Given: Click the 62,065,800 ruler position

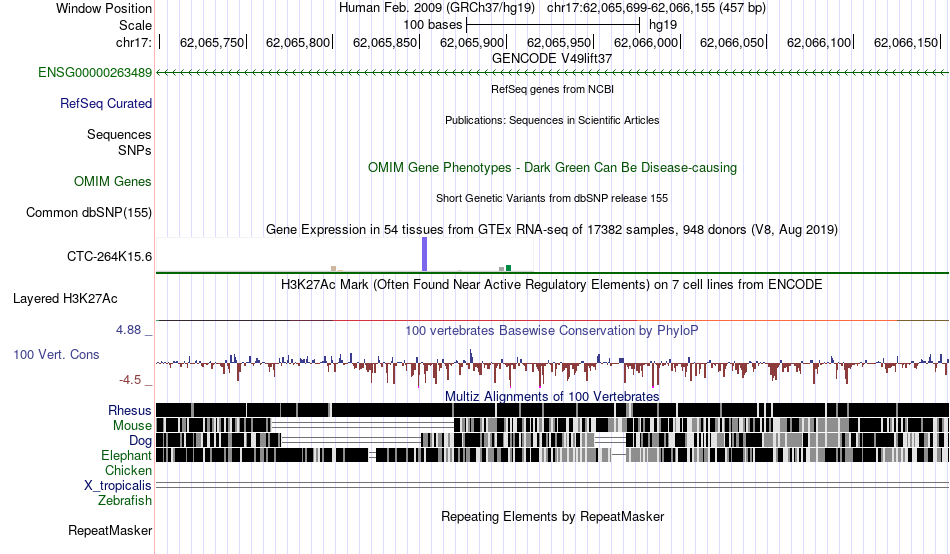Looking at the screenshot, I should pyautogui.click(x=298, y=42).
